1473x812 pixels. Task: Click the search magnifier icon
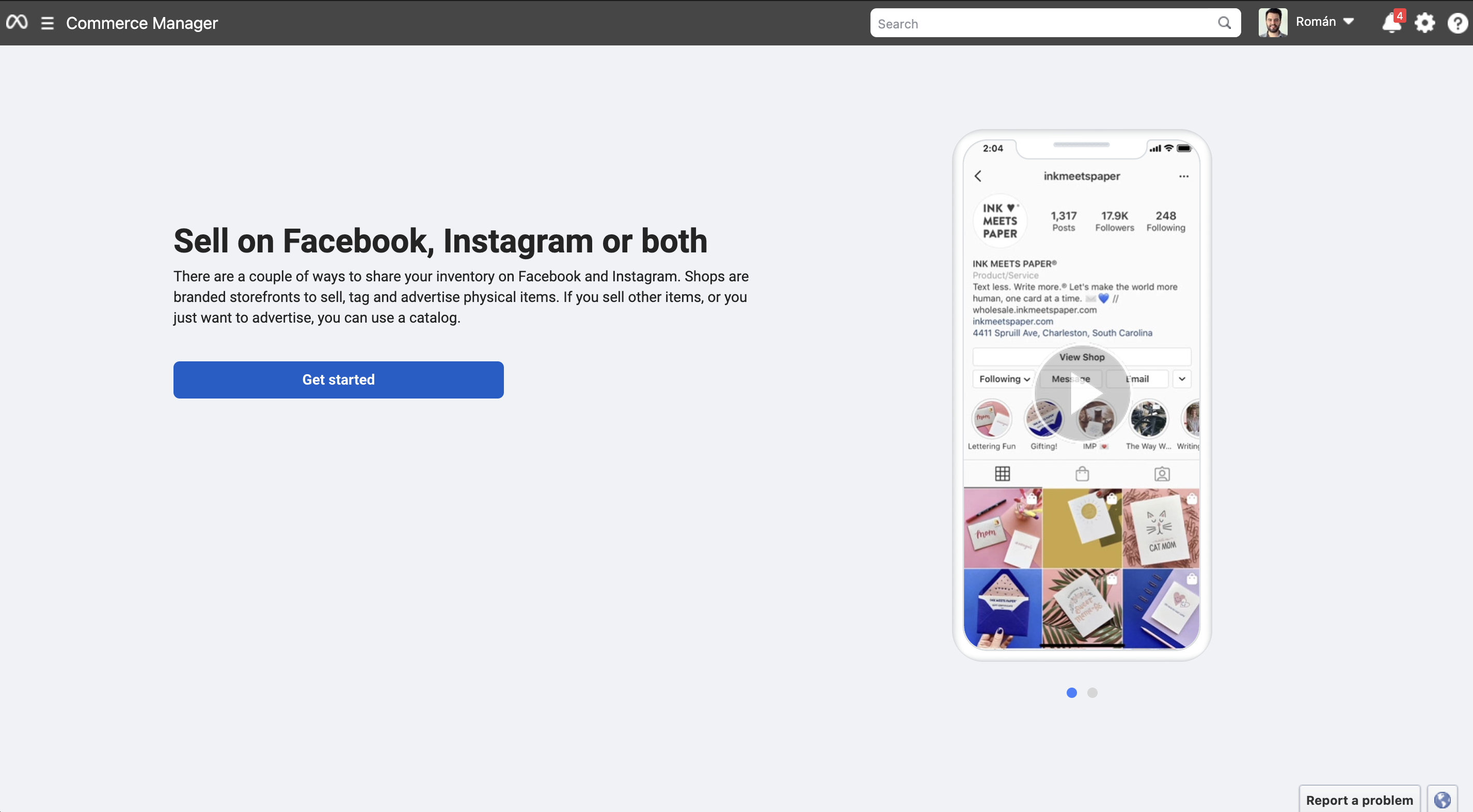pos(1223,22)
